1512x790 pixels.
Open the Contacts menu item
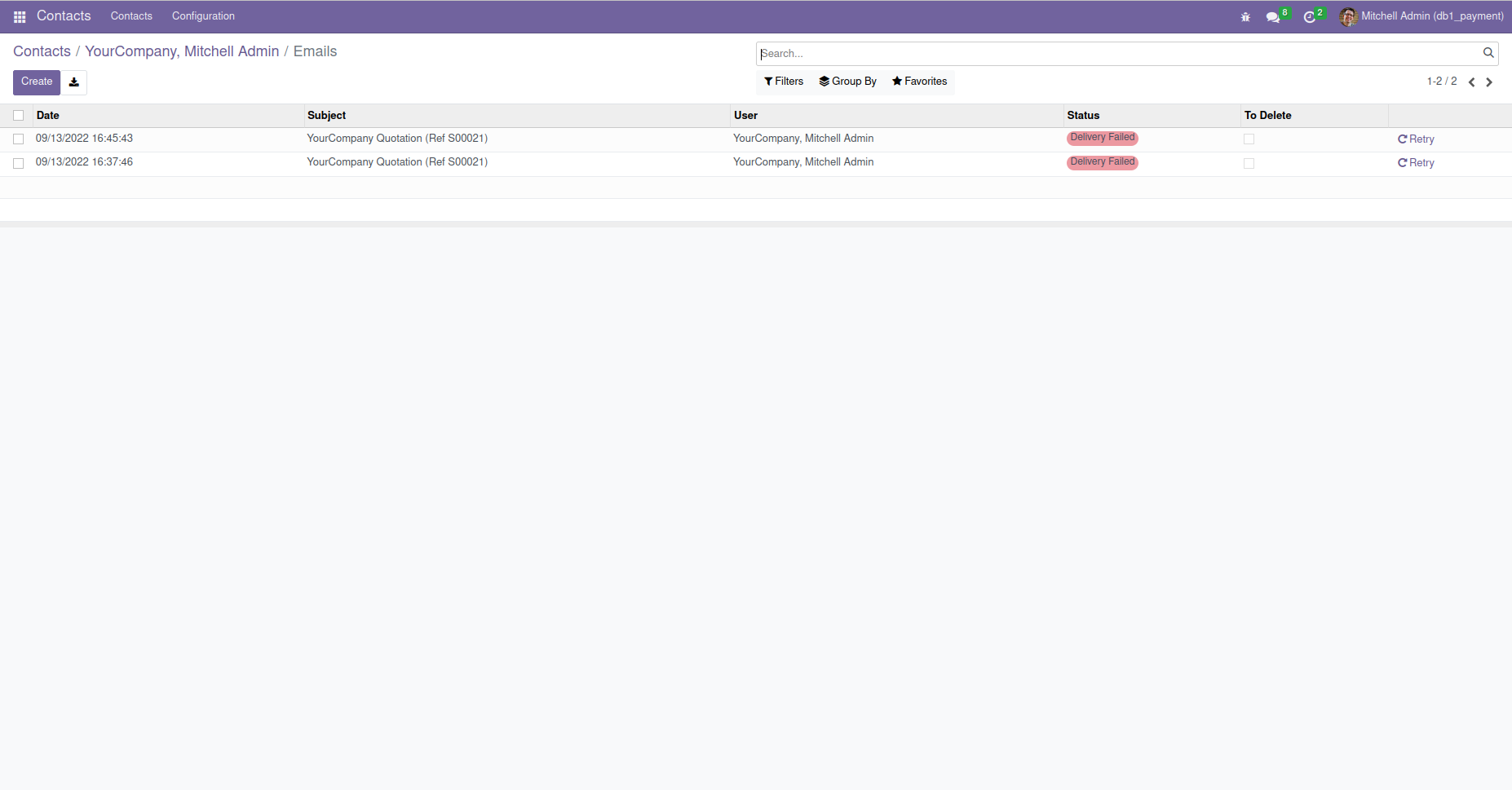[131, 16]
